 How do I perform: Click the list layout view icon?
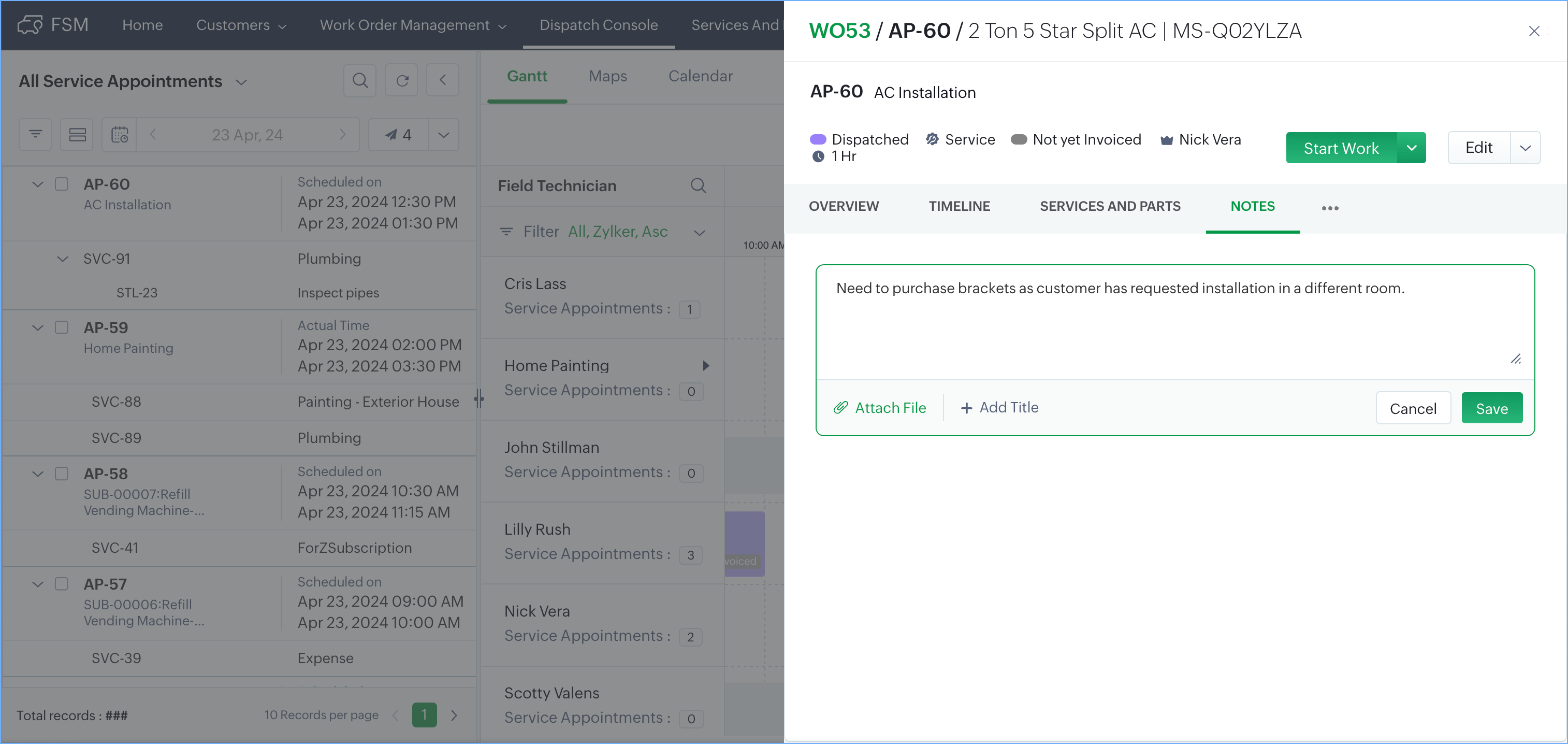coord(77,135)
